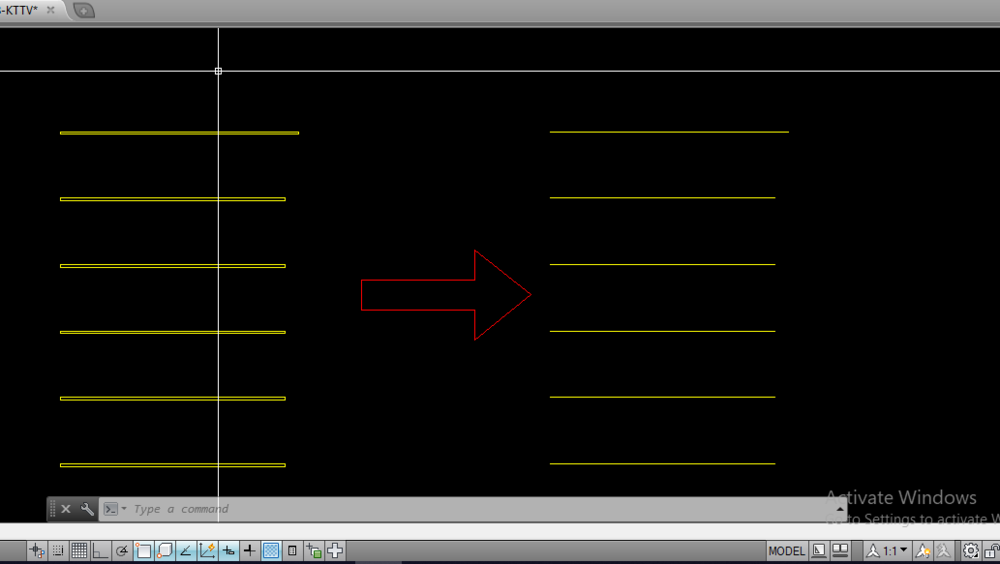Toggle Grid Display in status bar
Screen dimensions: 1000x564
[x=79, y=551]
